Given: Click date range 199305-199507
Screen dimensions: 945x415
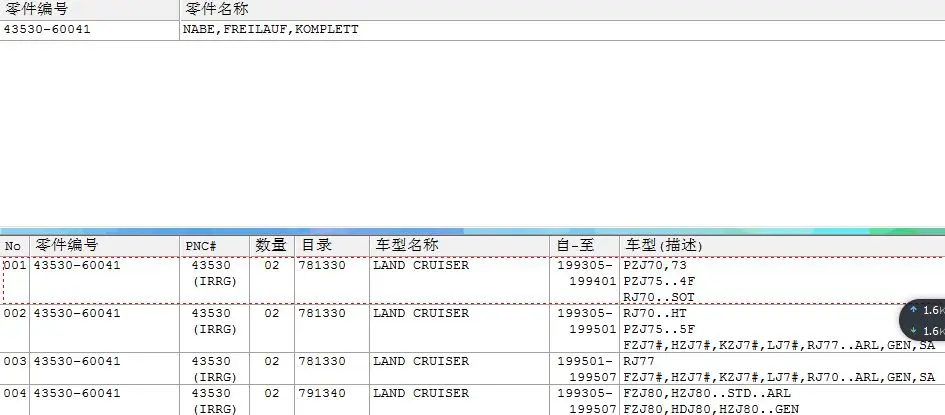Looking at the screenshot, I should click(x=586, y=401).
